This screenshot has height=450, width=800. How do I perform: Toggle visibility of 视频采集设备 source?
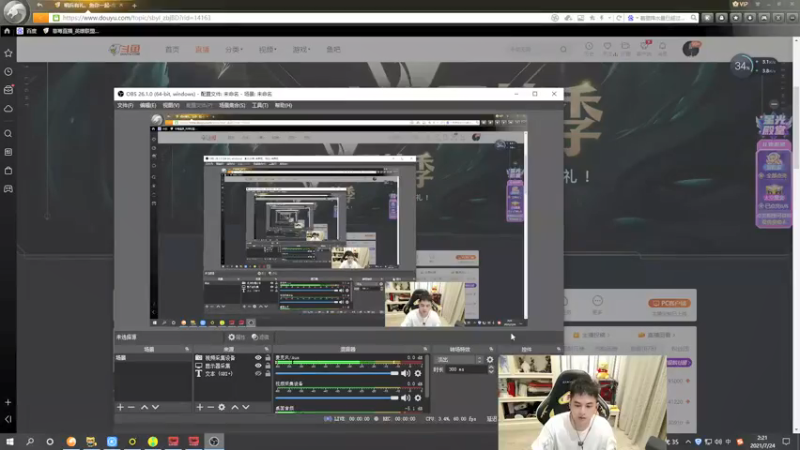coord(258,358)
